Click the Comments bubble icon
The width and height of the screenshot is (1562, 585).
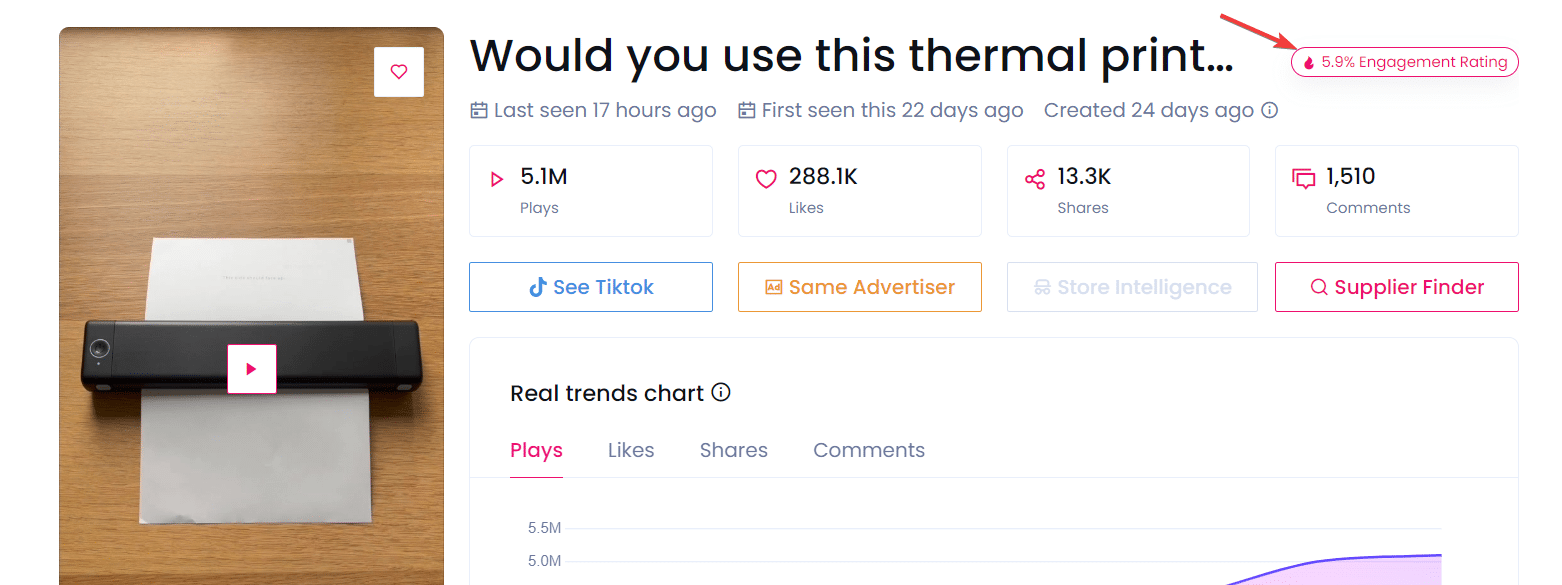[1304, 180]
